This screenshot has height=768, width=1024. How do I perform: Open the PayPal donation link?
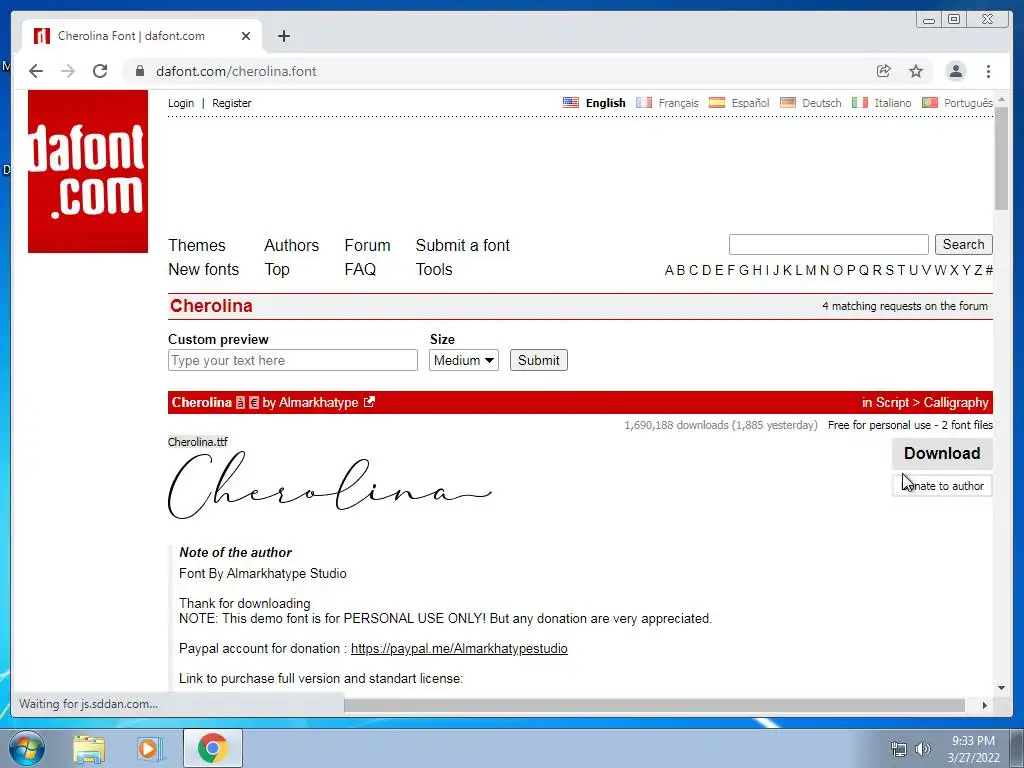[x=459, y=648]
